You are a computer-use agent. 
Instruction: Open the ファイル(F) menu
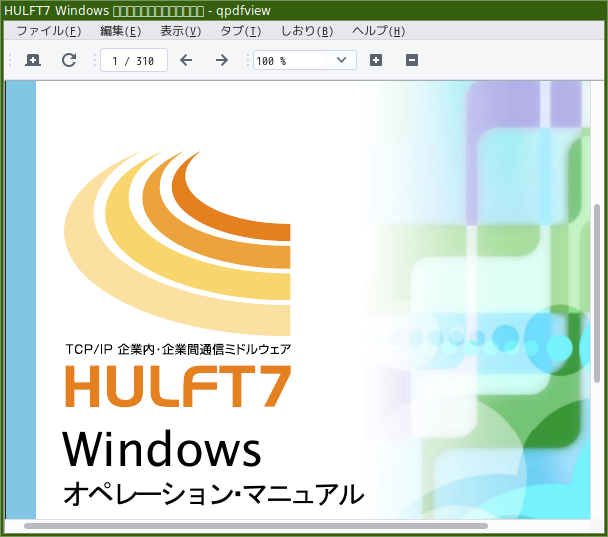49,31
